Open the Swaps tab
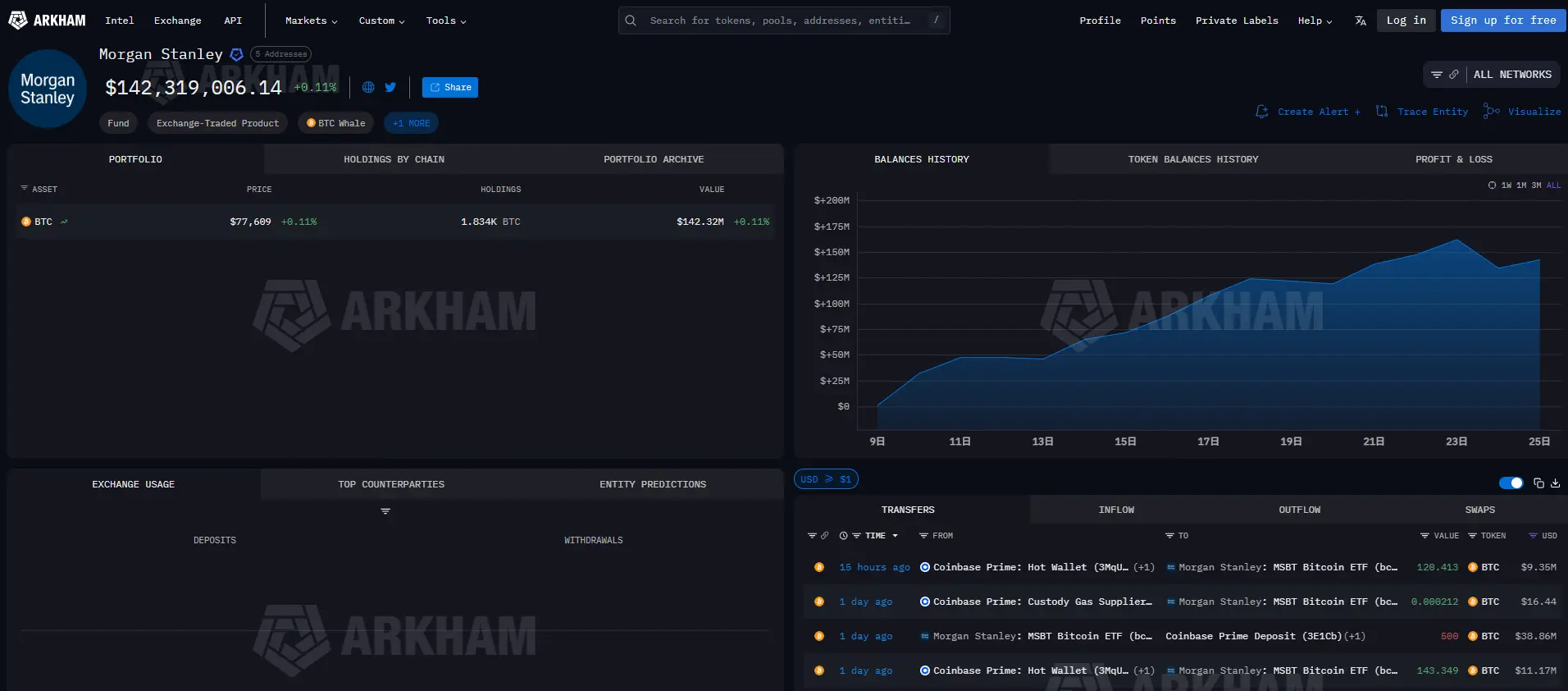 (x=1479, y=510)
